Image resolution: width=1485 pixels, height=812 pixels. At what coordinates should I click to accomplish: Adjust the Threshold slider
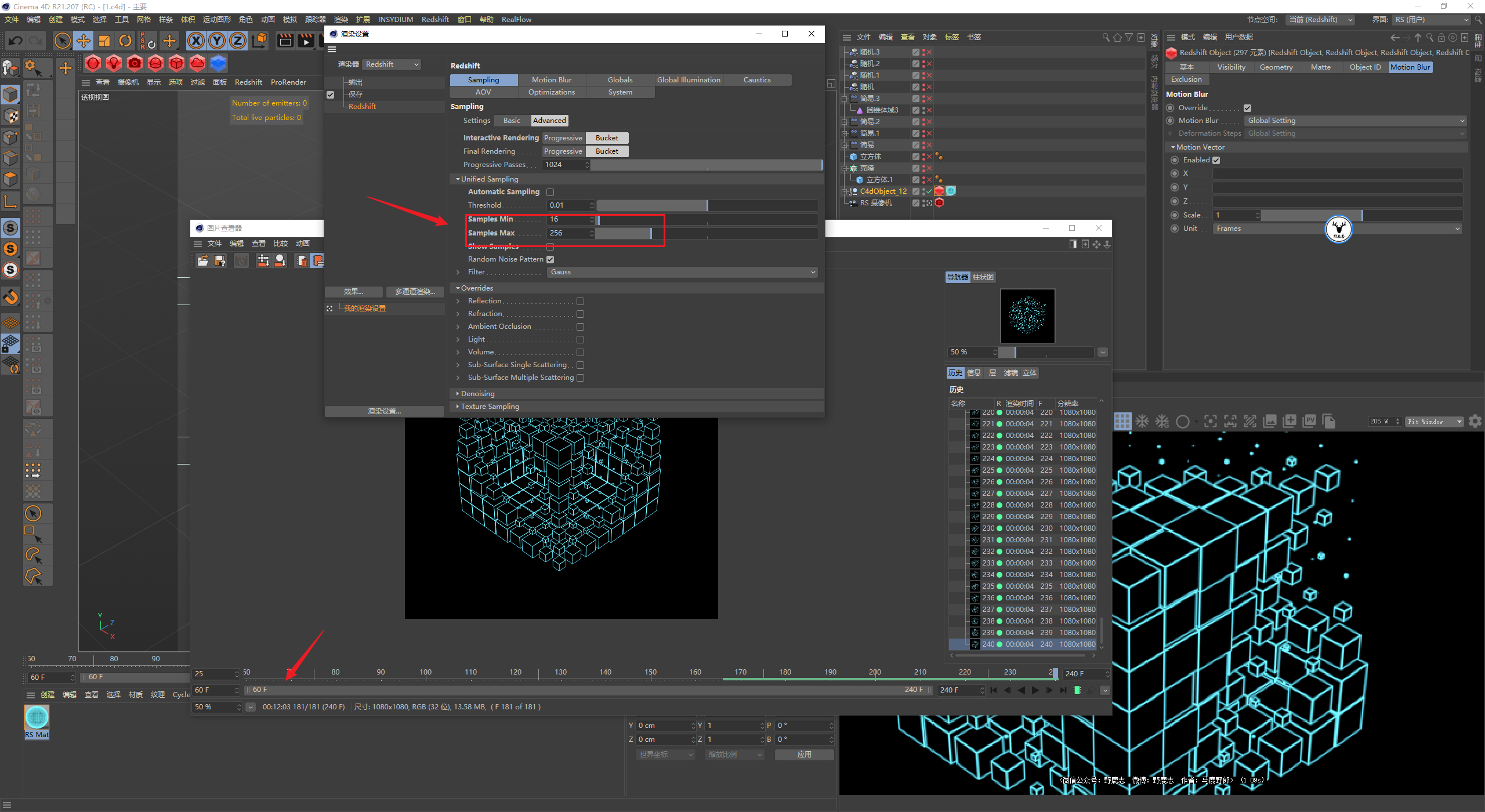707,205
